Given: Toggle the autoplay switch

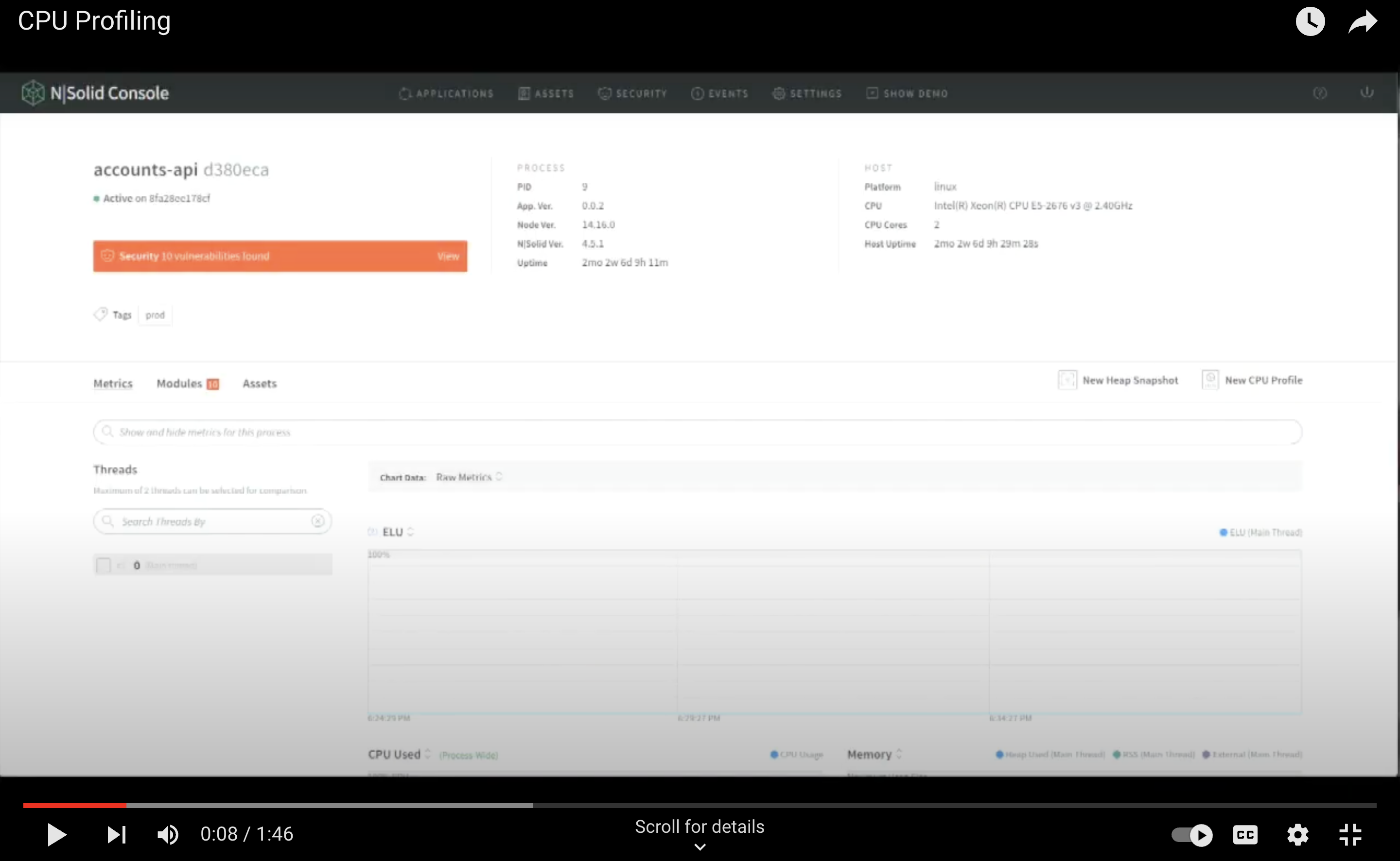Looking at the screenshot, I should [x=1191, y=835].
